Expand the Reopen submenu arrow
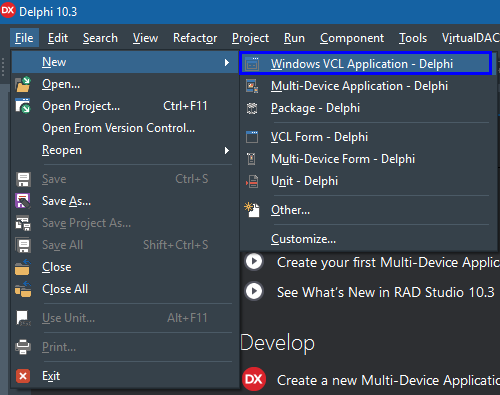The image size is (500, 395). [x=227, y=150]
